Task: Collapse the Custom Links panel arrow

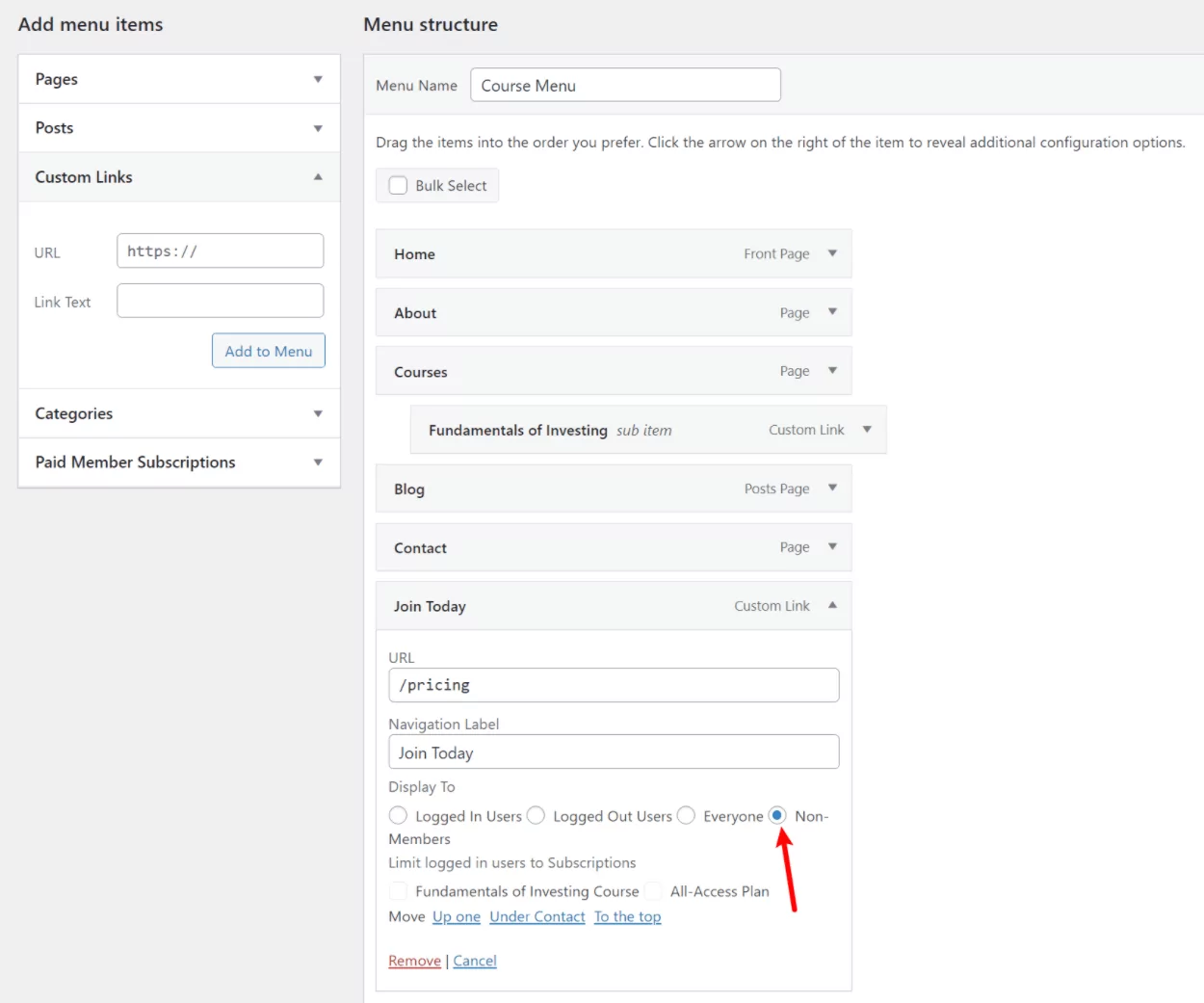Action: (318, 177)
